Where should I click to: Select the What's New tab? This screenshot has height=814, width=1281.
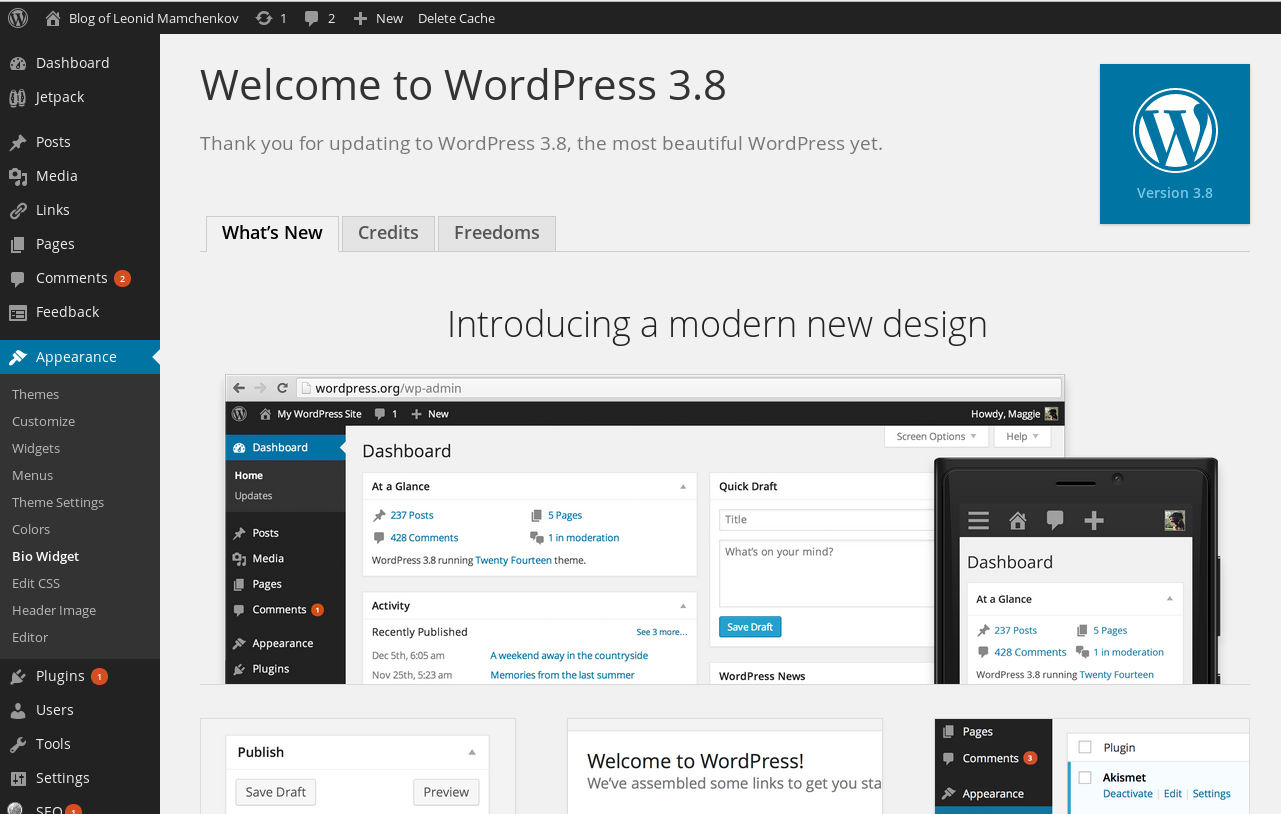(x=272, y=233)
